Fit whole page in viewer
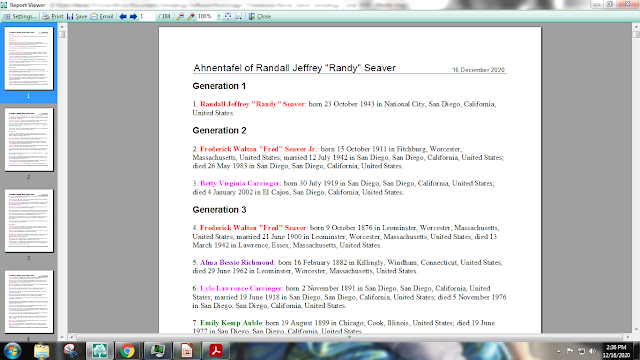 pos(228,16)
